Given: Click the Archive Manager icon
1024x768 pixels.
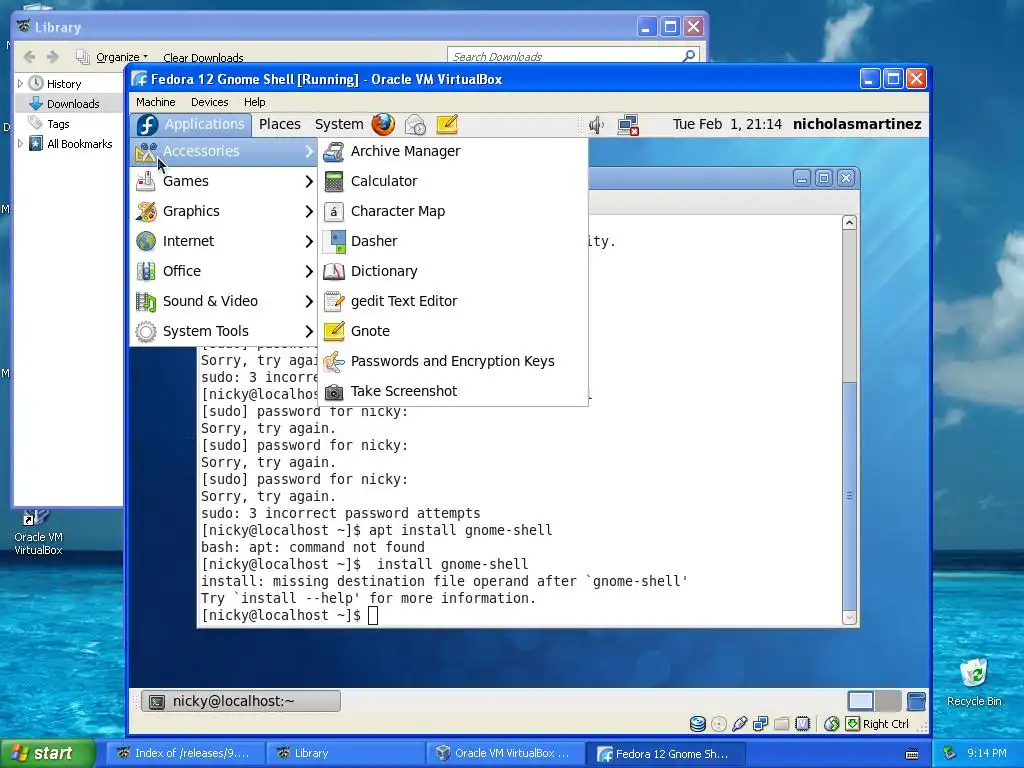Looking at the screenshot, I should [x=334, y=152].
